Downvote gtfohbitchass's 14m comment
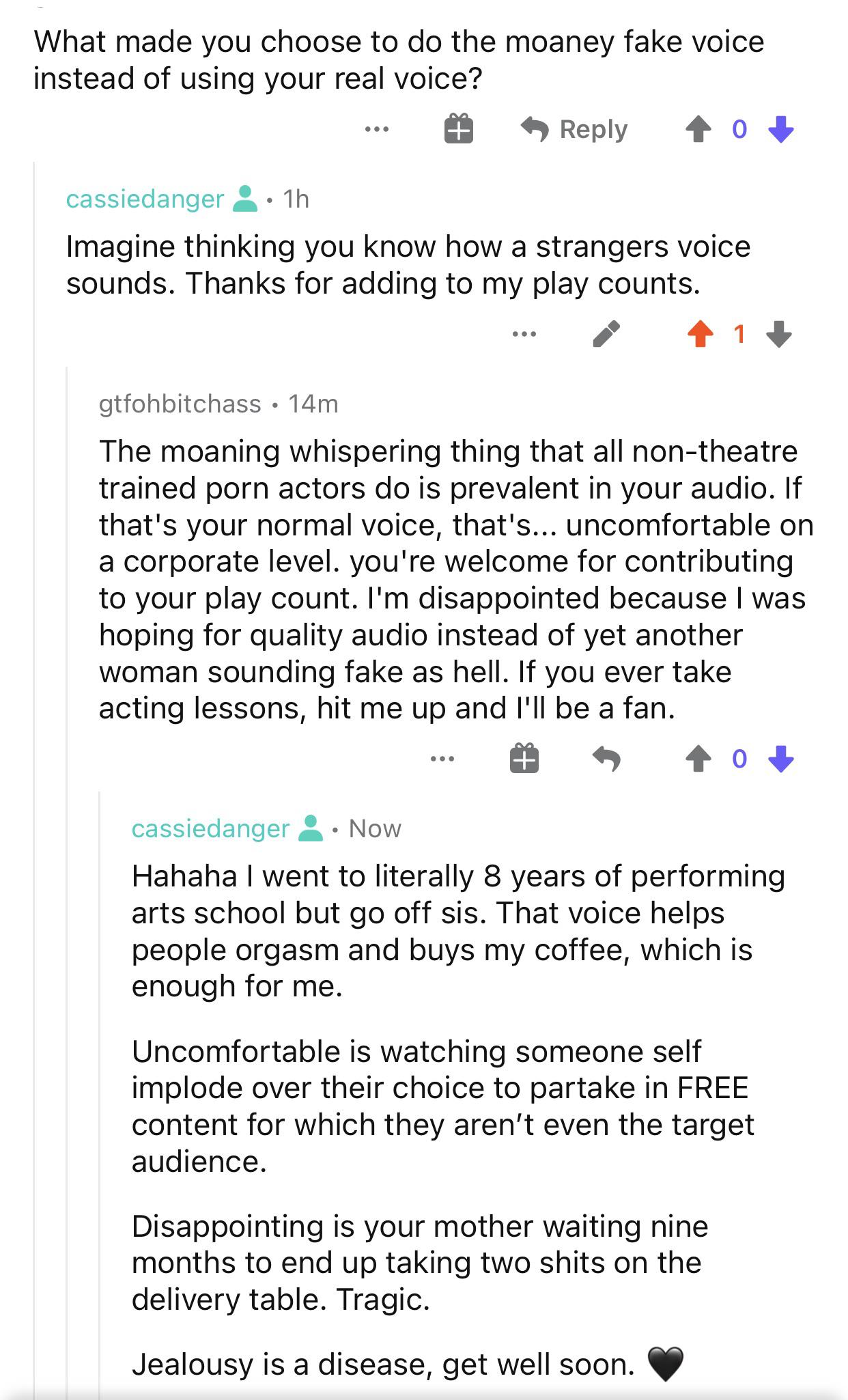848x1400 pixels. (780, 759)
